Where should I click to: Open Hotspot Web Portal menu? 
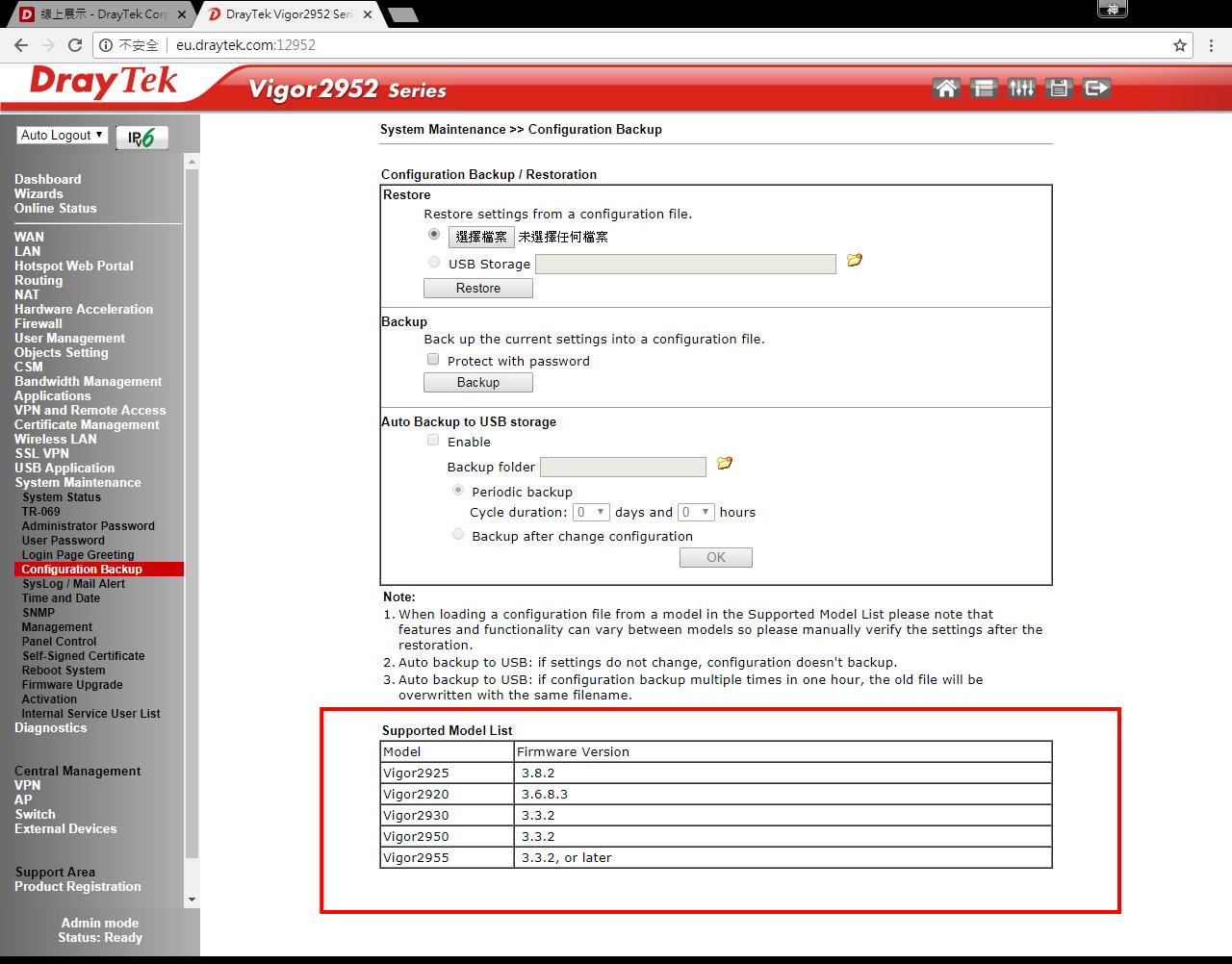[x=74, y=266]
